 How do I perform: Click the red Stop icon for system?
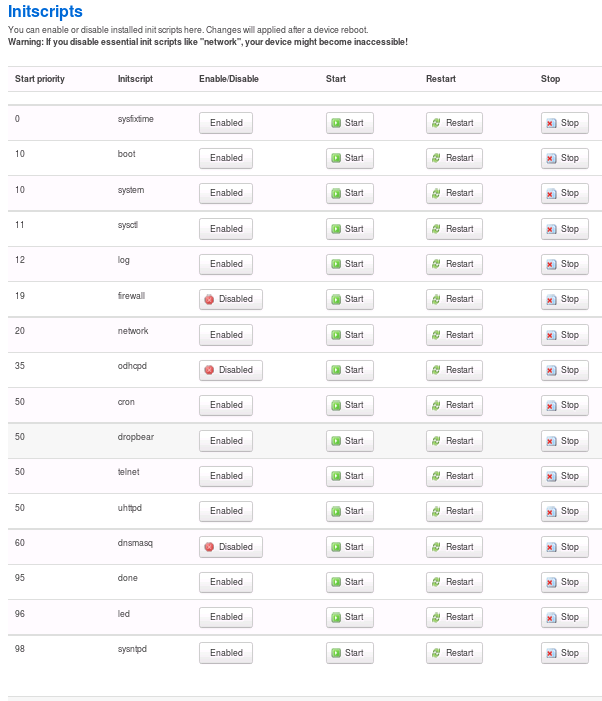click(551, 193)
